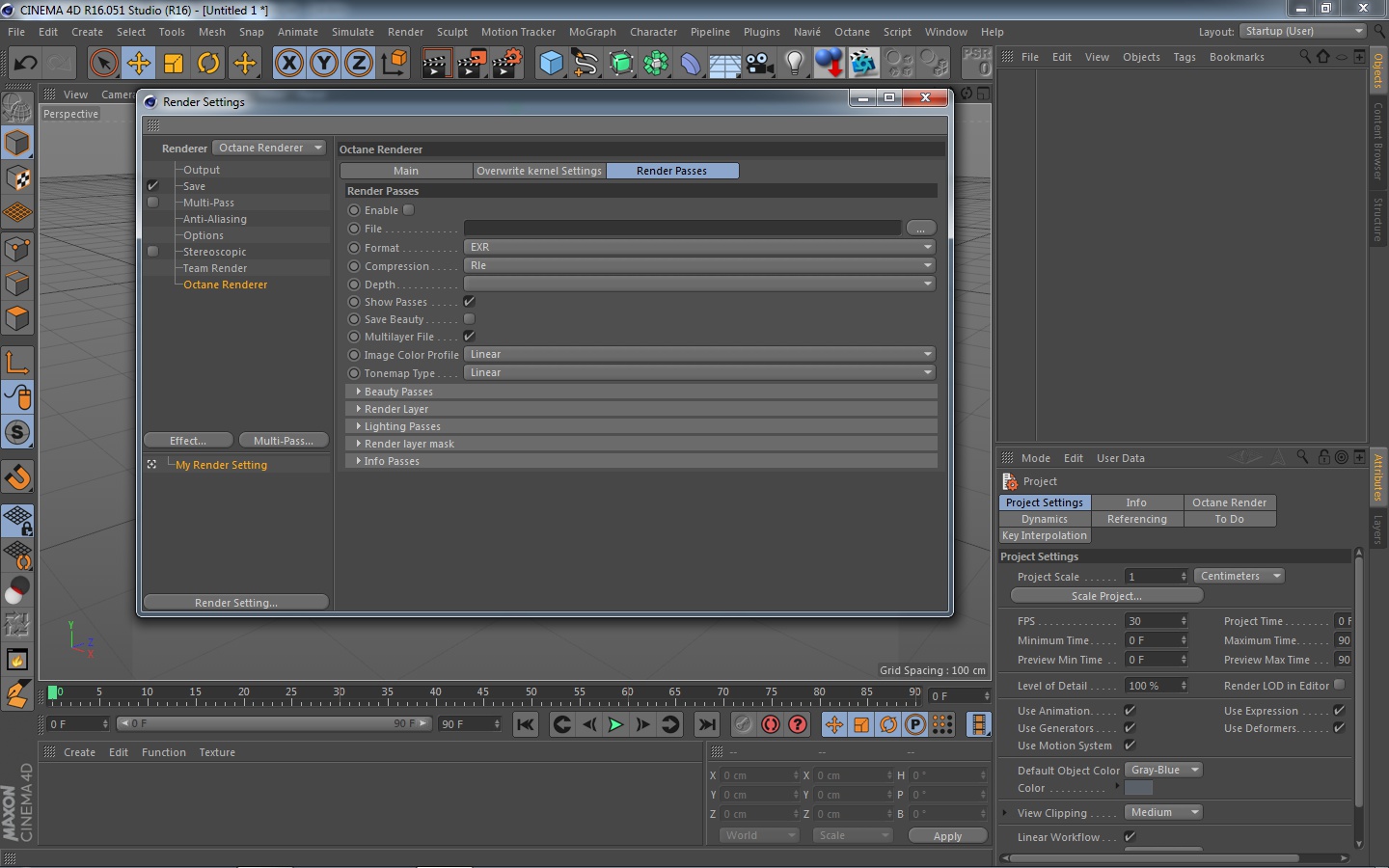Screen dimensions: 1389x868
Task: Toggle the coordinate system icon
Action: [395, 64]
